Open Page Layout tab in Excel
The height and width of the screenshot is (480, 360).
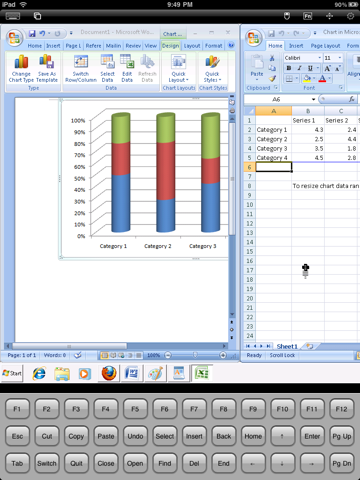pyautogui.click(x=325, y=46)
